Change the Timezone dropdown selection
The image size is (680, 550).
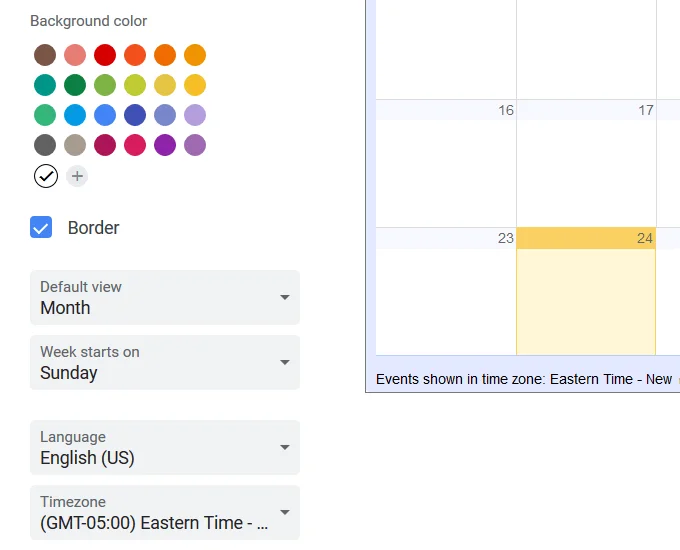165,513
